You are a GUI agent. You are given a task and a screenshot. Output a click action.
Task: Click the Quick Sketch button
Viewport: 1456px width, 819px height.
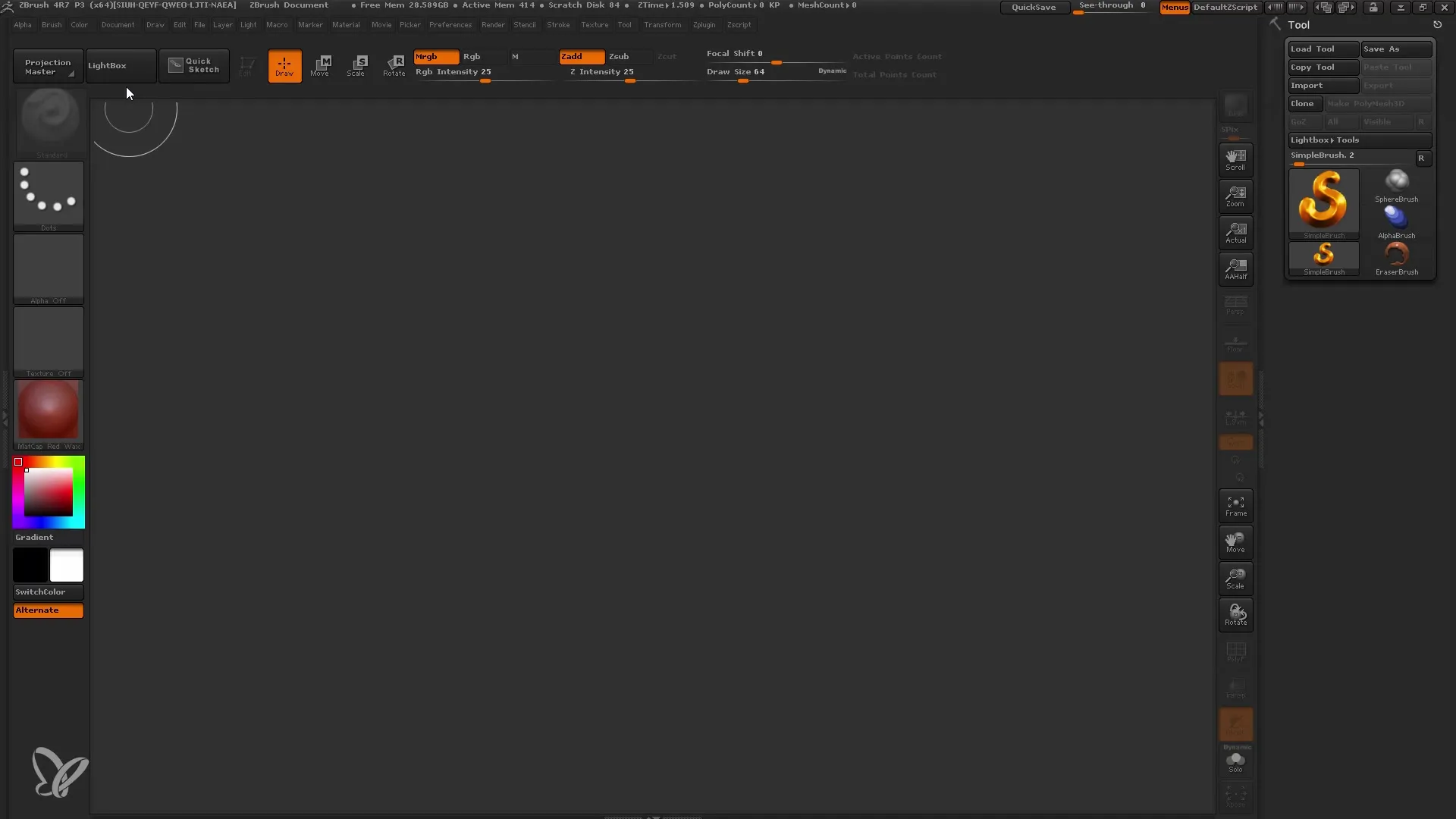[x=195, y=64]
